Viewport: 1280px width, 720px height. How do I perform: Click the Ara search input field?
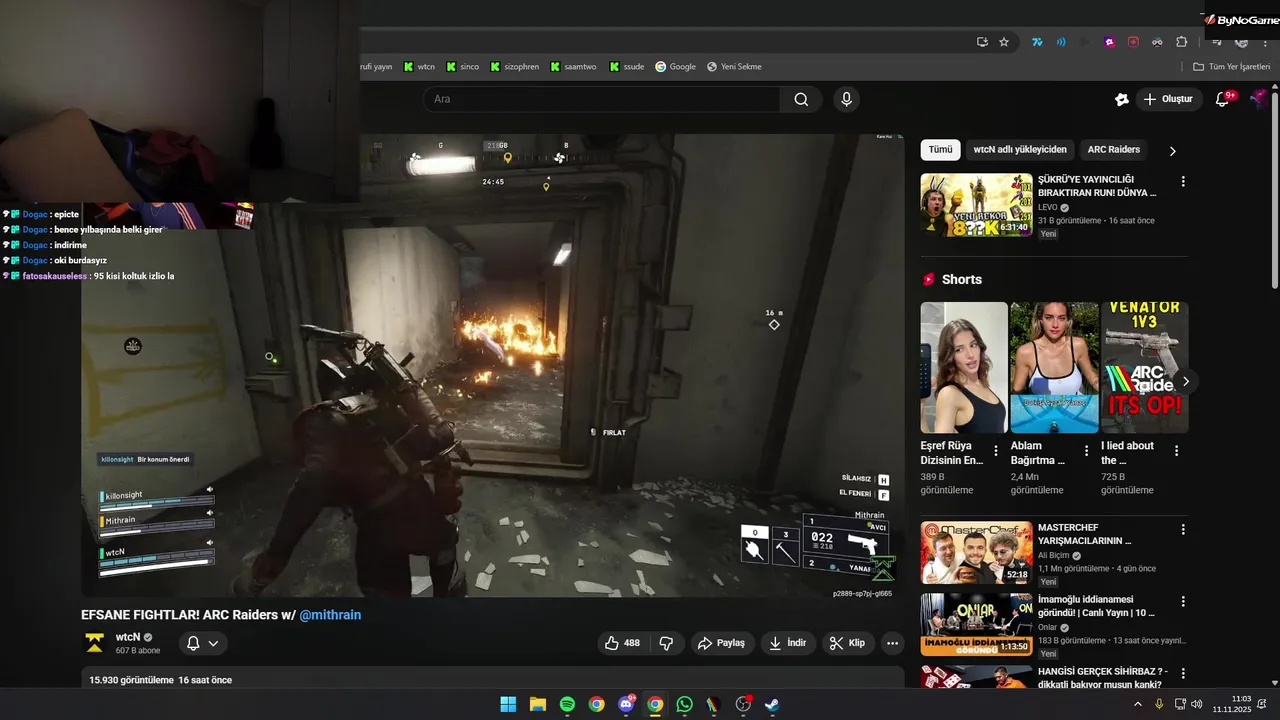(x=602, y=99)
